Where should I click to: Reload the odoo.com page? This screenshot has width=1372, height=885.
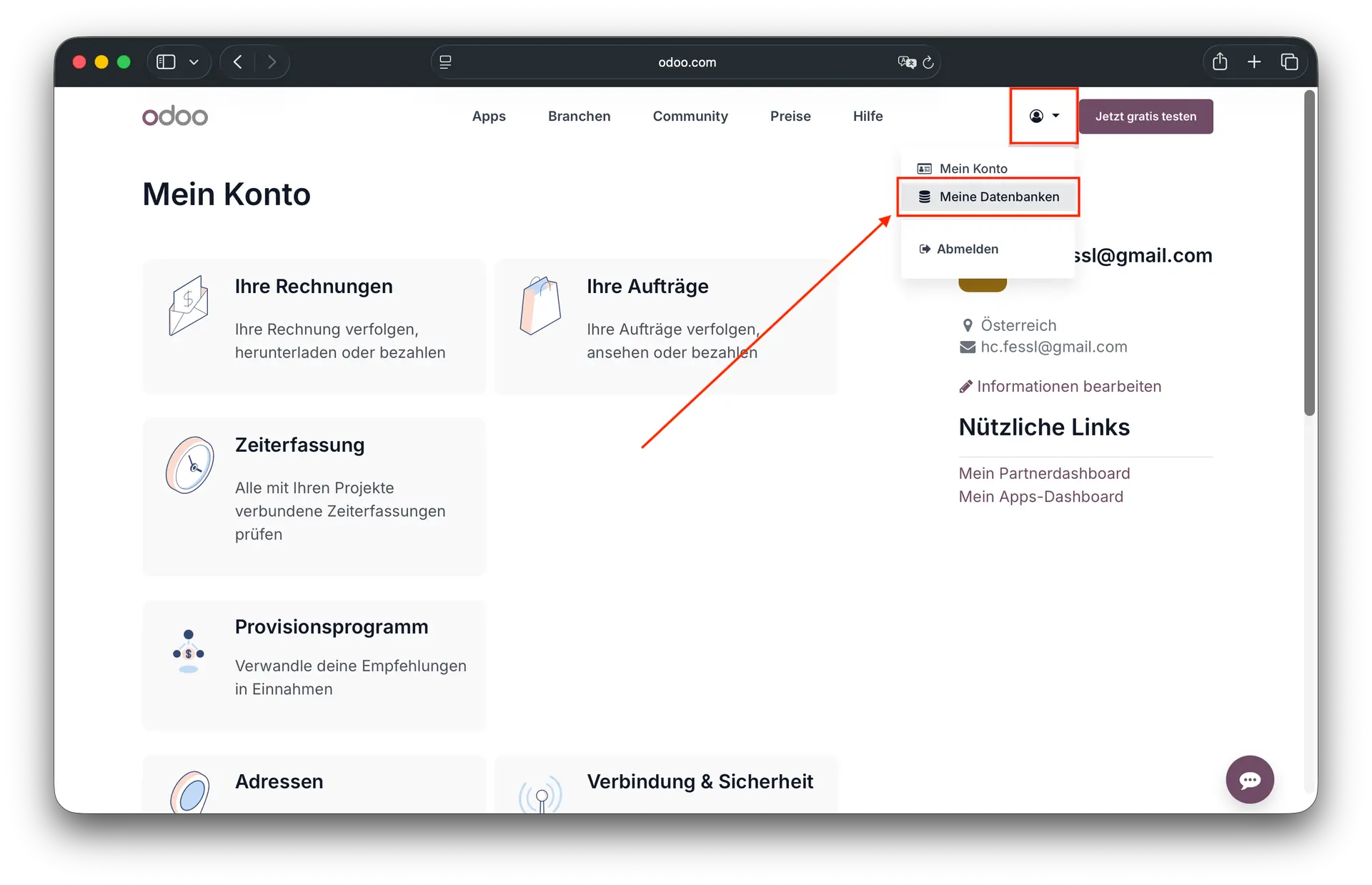928,62
